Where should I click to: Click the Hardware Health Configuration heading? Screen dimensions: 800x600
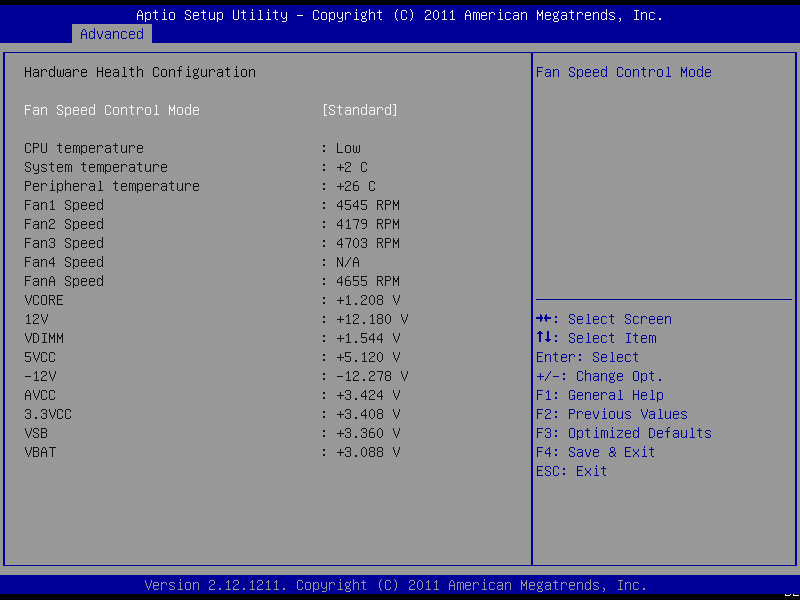[140, 72]
